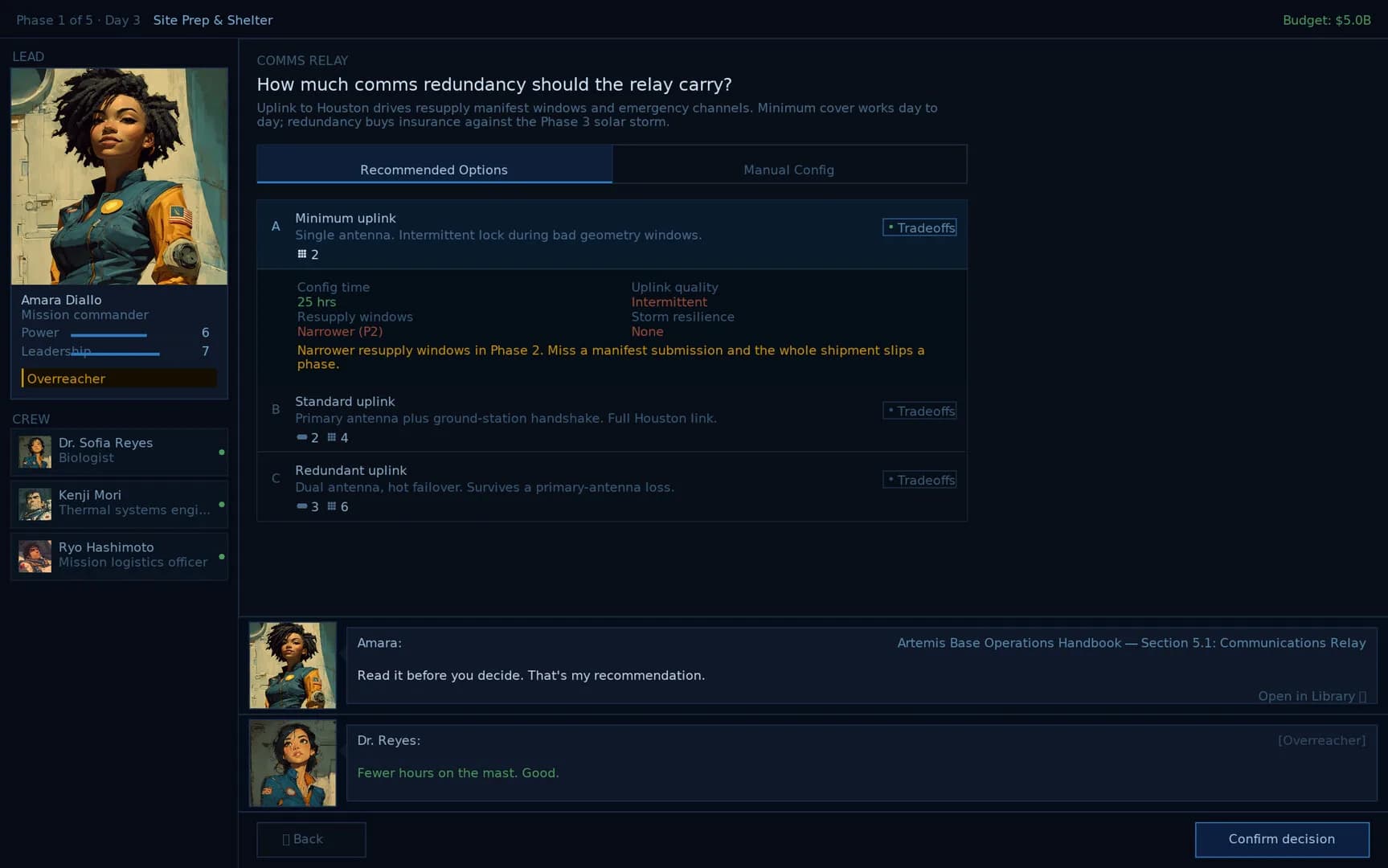Expand Tradeoffs for Redundant uplink
Viewport: 1388px width, 868px height.
click(x=919, y=480)
